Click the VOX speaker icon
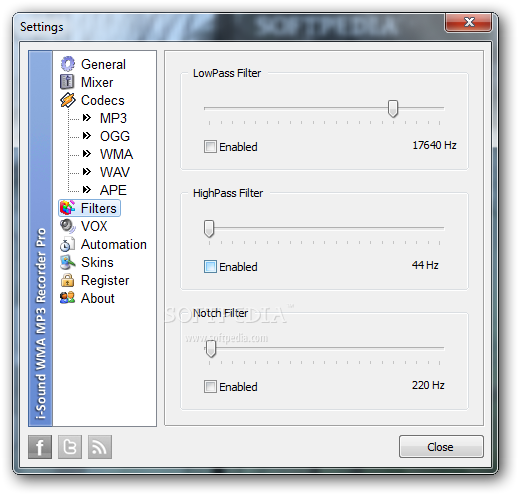Viewport: 519px width, 495px height. (68, 226)
